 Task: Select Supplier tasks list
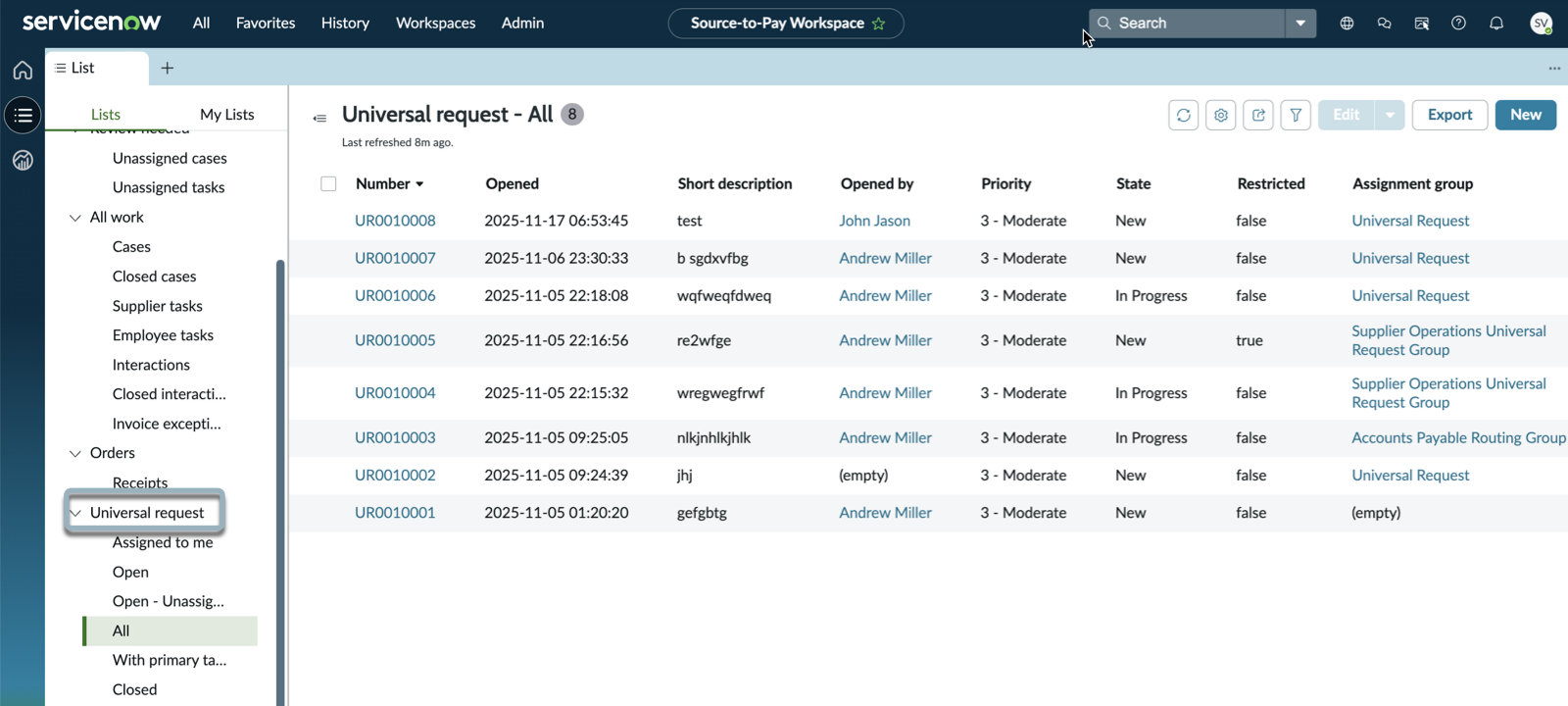coord(157,306)
